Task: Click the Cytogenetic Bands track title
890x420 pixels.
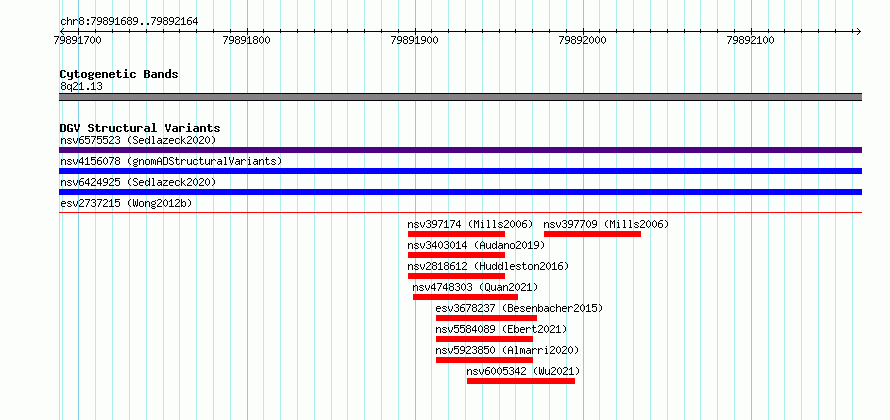Action: pyautogui.click(x=119, y=74)
